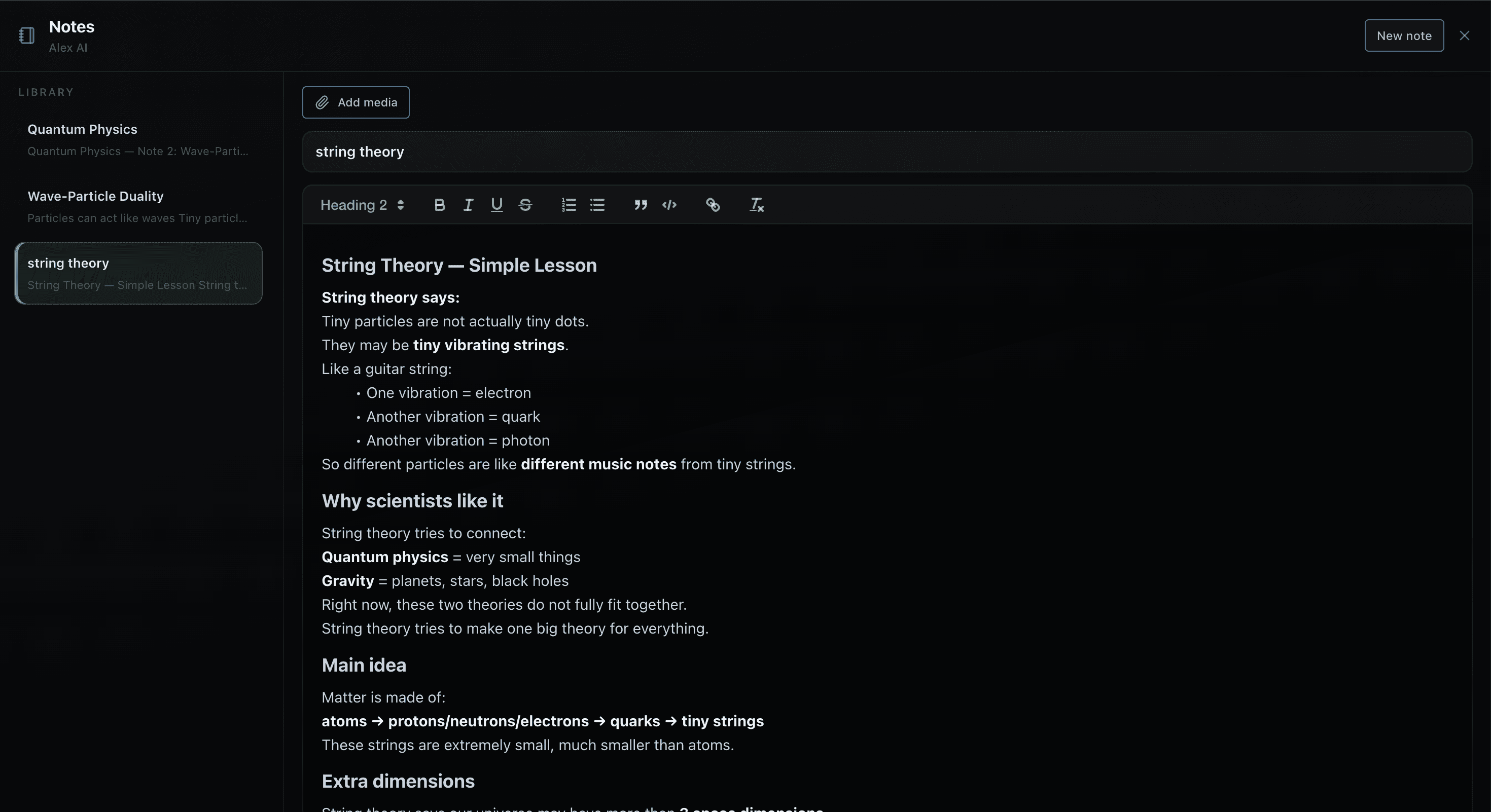Insert a bulleted list

[597, 205]
